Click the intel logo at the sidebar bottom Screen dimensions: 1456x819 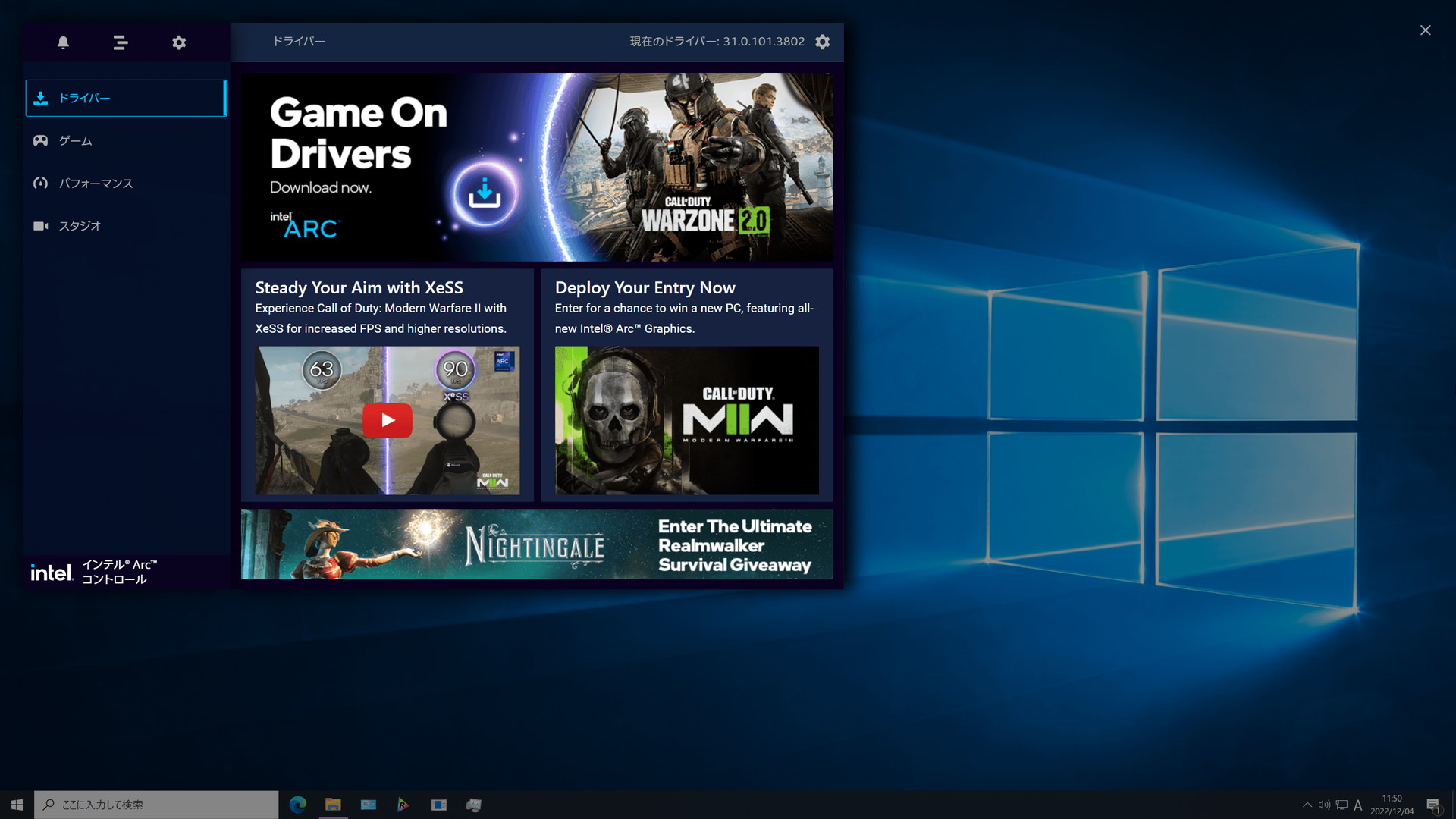point(51,573)
